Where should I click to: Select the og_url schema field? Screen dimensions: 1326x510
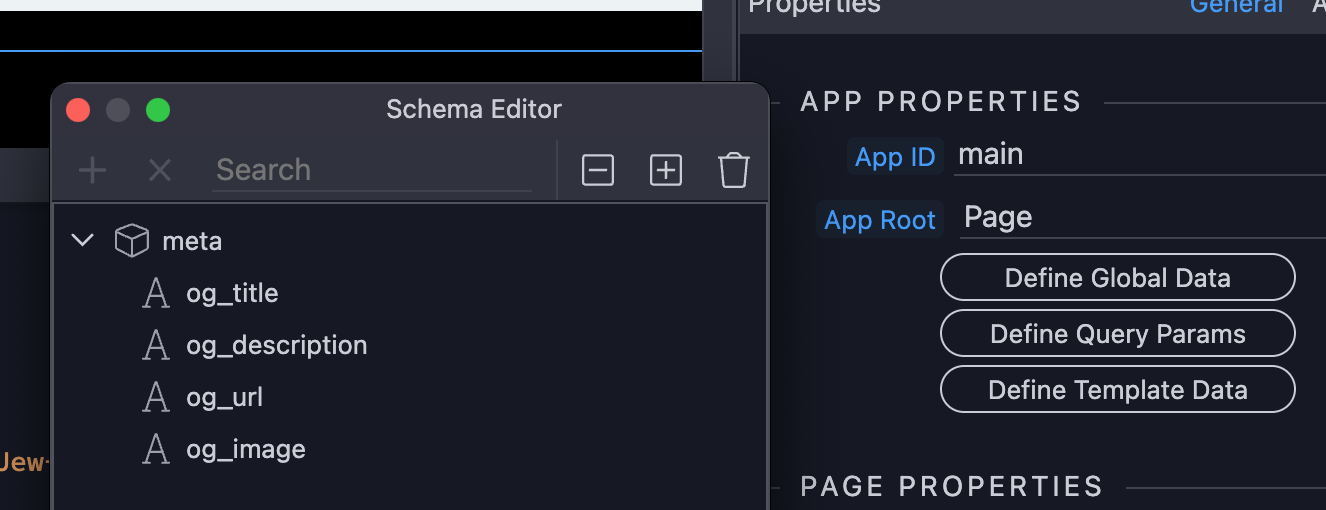point(224,397)
